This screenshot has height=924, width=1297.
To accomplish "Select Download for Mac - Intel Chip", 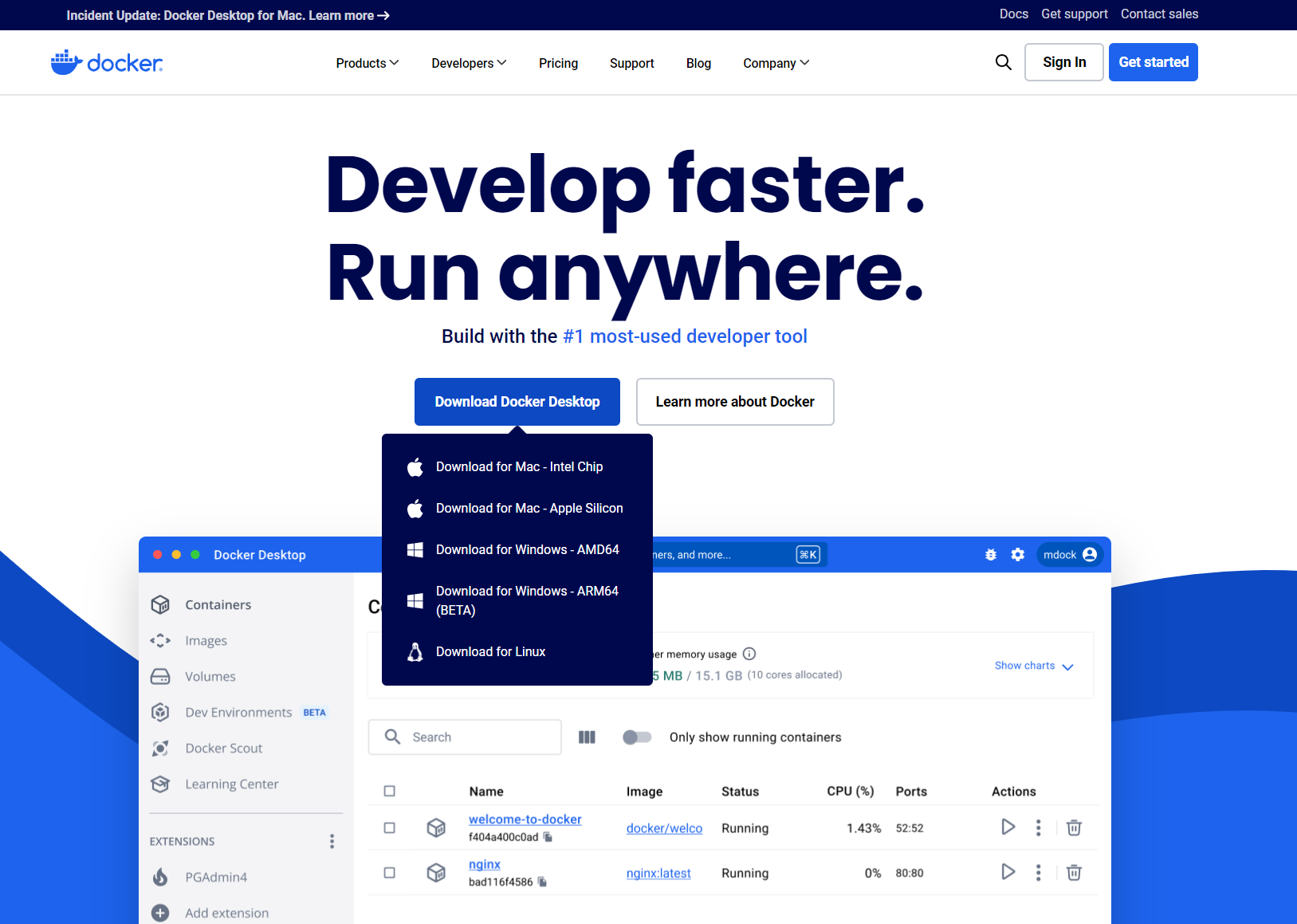I will (x=517, y=467).
